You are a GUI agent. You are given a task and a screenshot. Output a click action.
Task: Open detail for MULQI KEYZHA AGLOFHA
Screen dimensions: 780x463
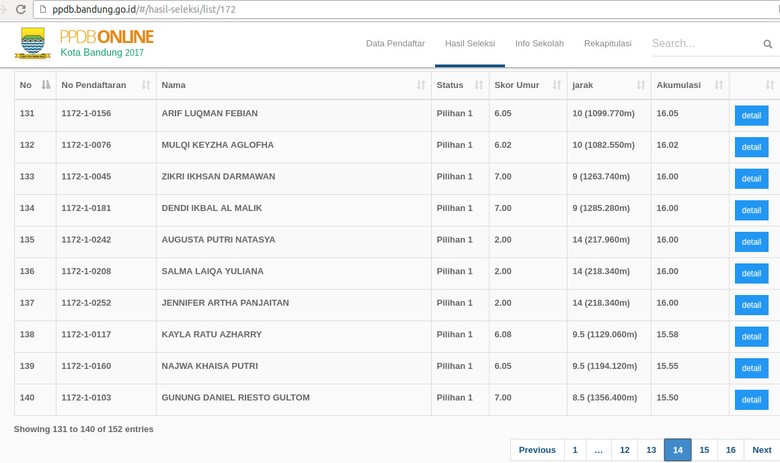click(751, 147)
